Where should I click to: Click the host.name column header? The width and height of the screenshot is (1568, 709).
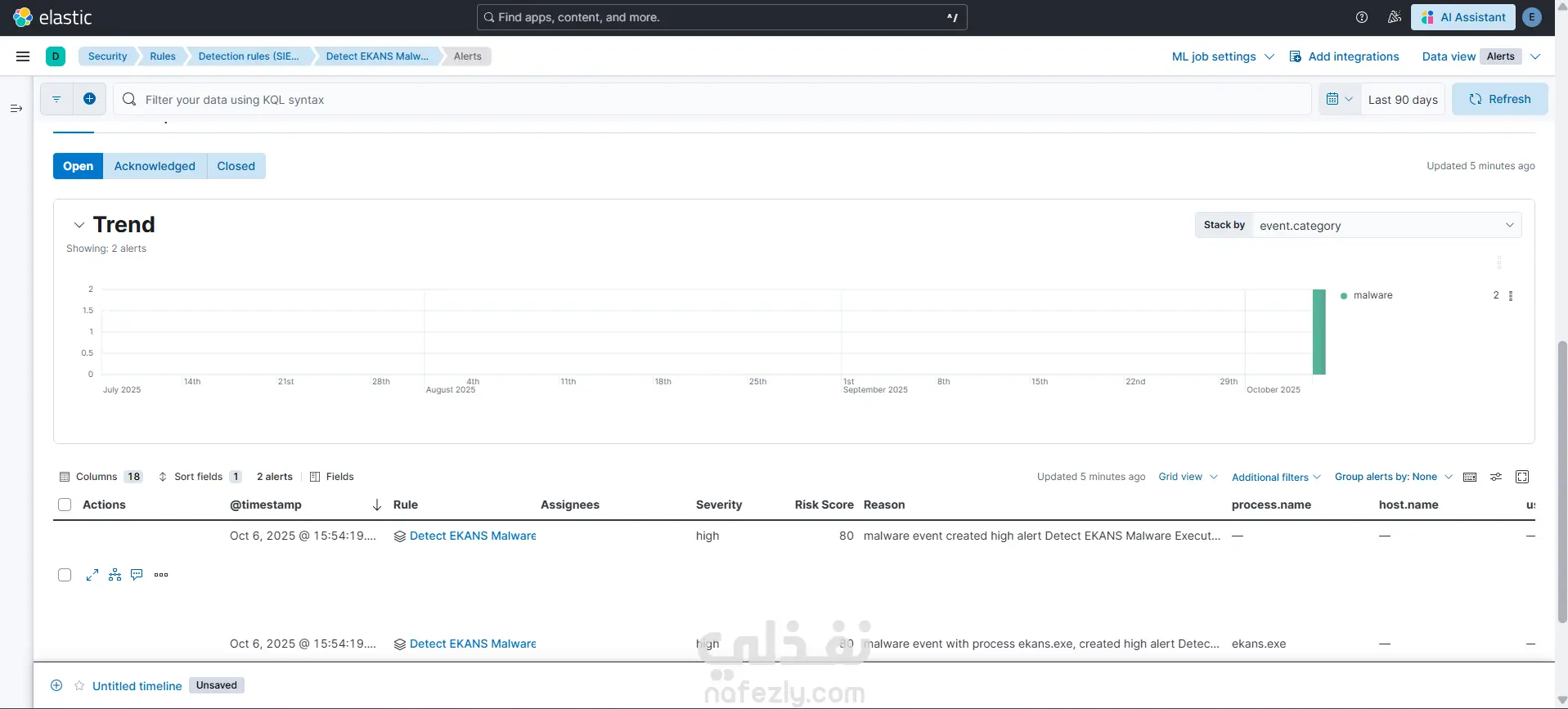tap(1409, 505)
